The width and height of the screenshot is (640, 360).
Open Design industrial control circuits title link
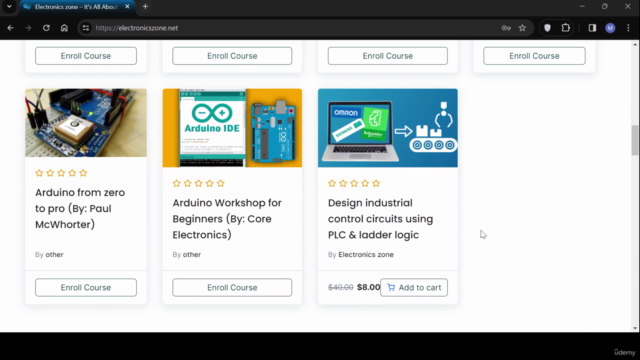[x=380, y=219]
